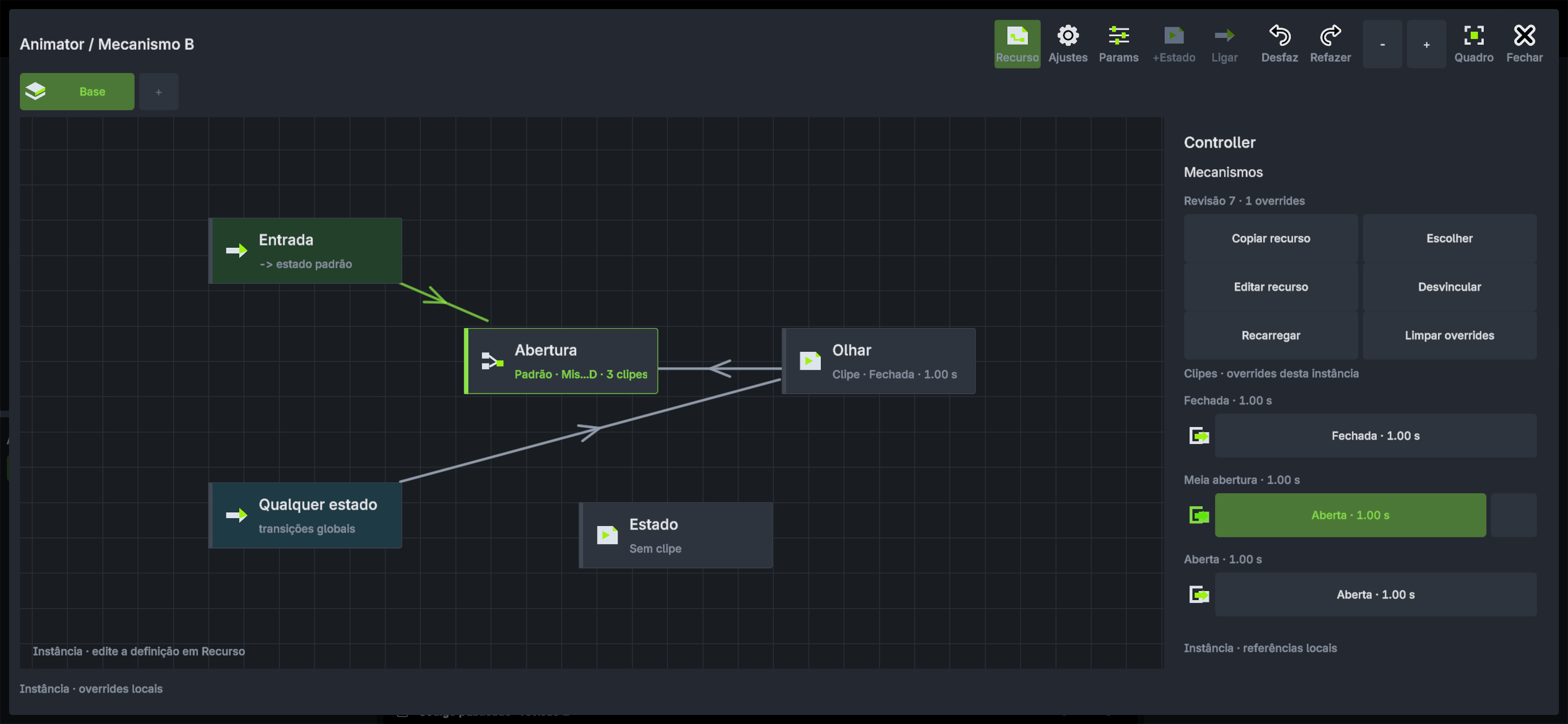This screenshot has height=724, width=1568.
Task: Click the Copiar recurso button
Action: tap(1270, 238)
